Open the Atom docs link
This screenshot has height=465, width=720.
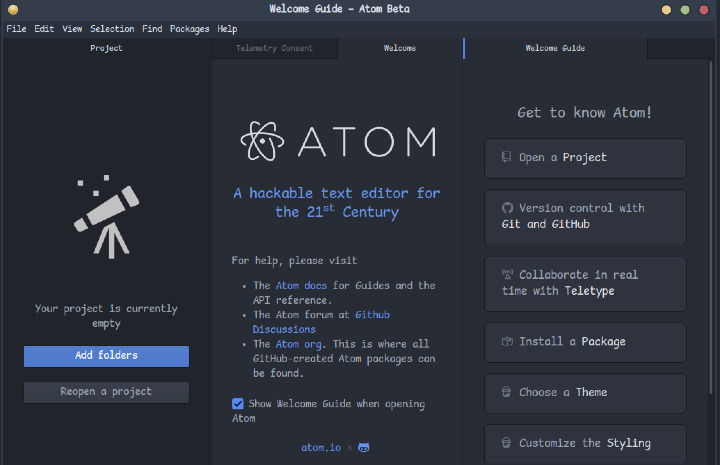pos(301,286)
